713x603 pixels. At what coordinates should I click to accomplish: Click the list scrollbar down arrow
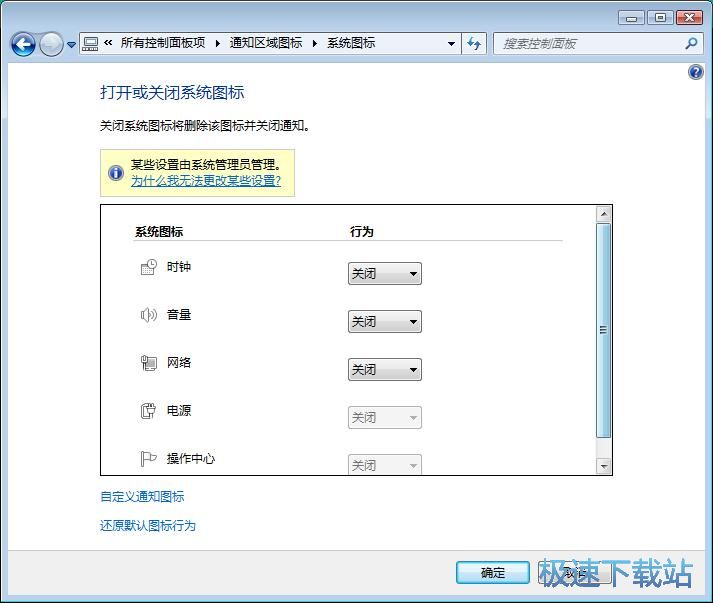tap(603, 466)
